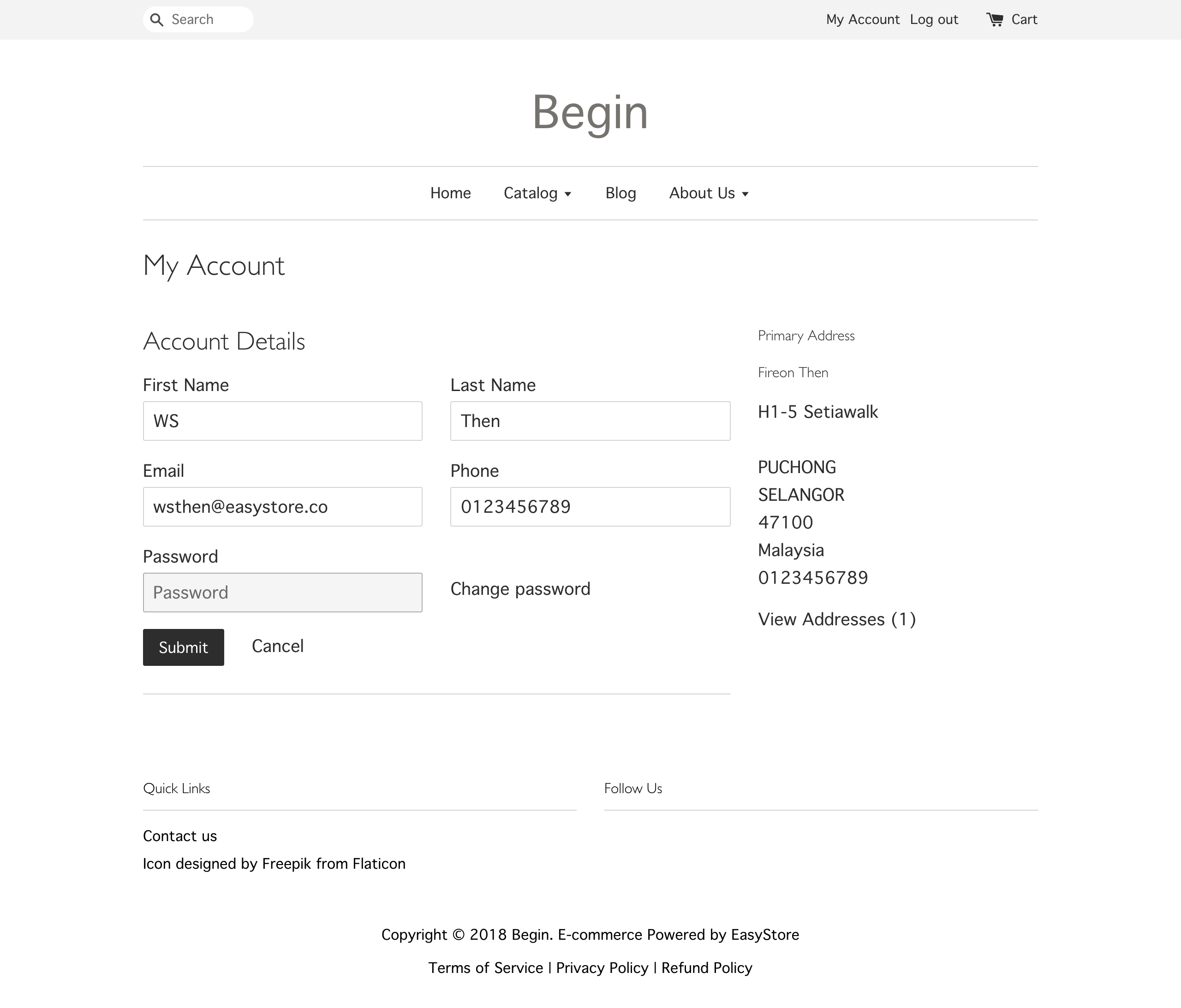Open Terms of Service link

coord(486,968)
